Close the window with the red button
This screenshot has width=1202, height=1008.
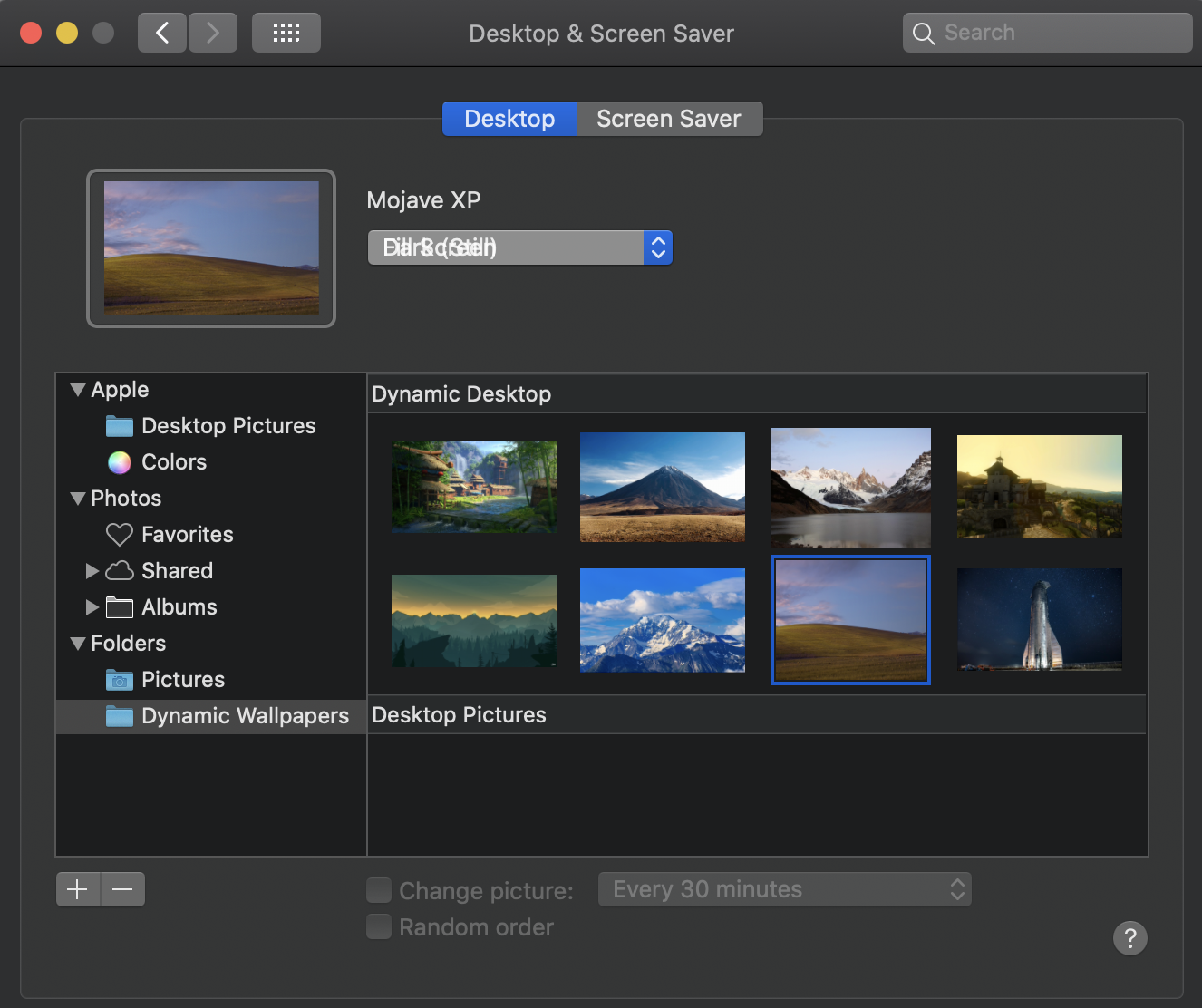coord(31,33)
